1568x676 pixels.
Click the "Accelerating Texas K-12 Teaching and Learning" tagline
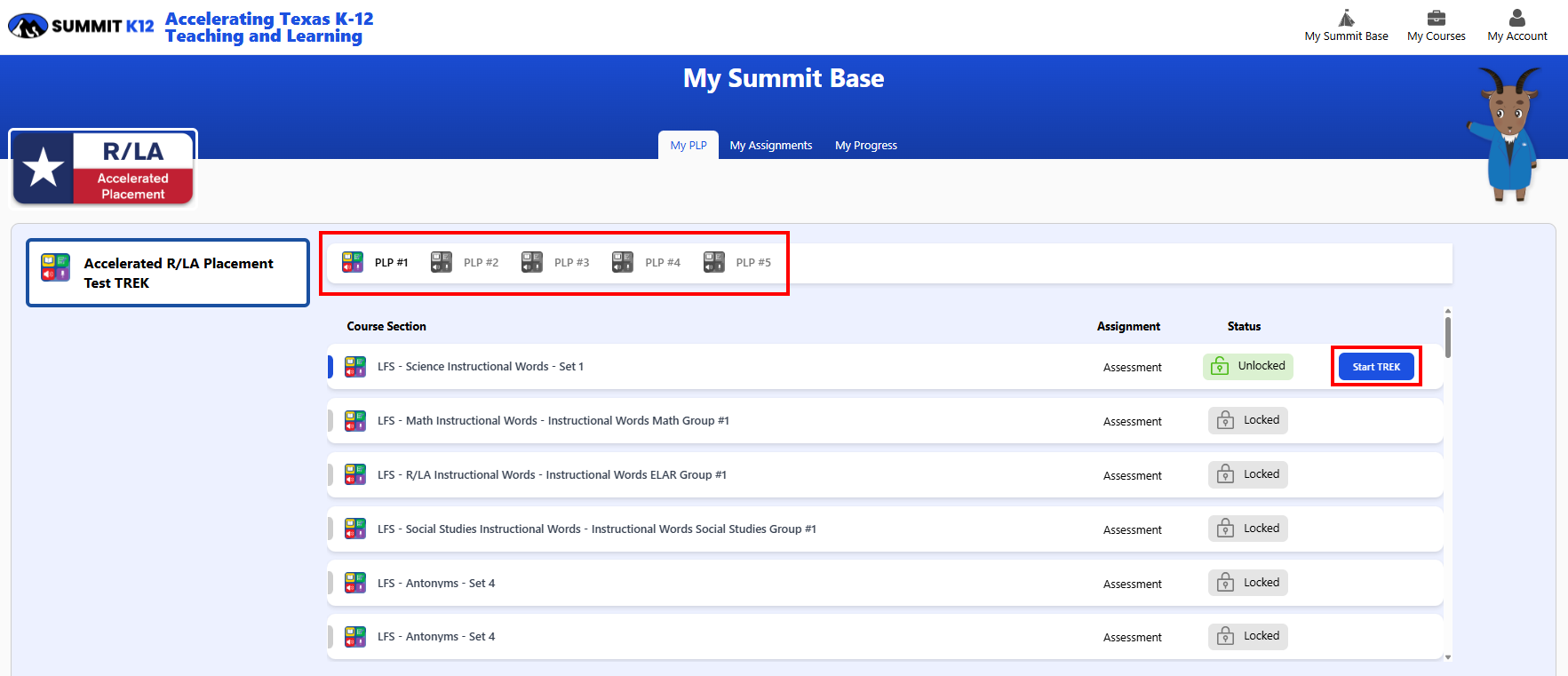pos(269,27)
